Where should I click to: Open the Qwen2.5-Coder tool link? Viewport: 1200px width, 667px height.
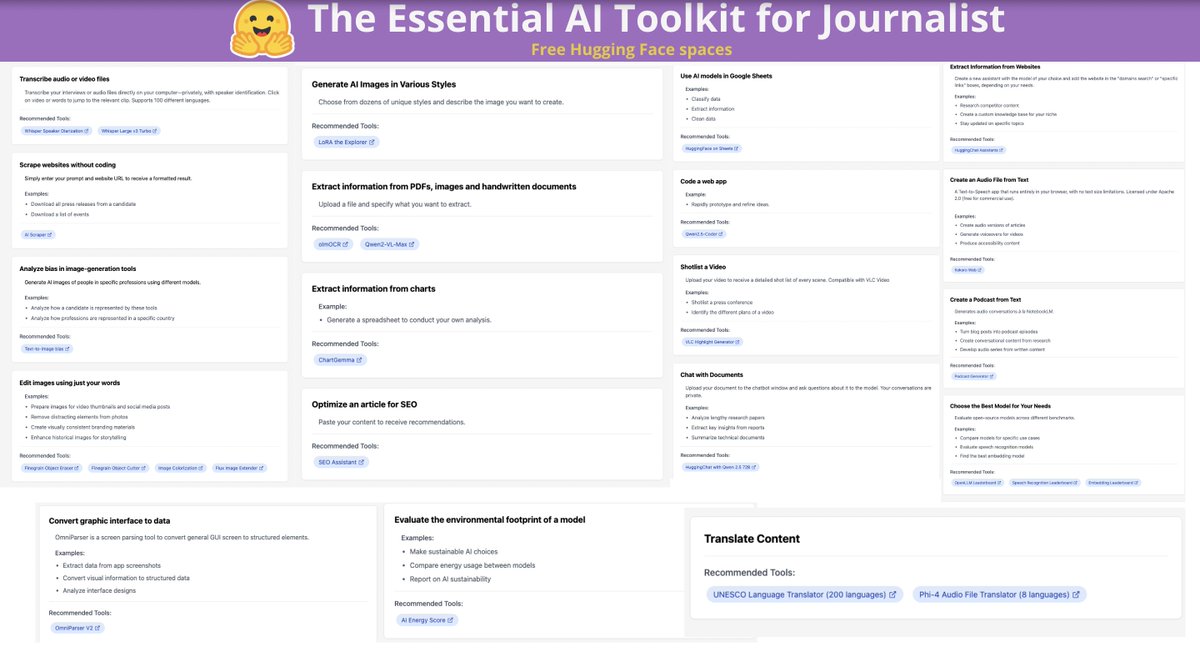point(704,234)
